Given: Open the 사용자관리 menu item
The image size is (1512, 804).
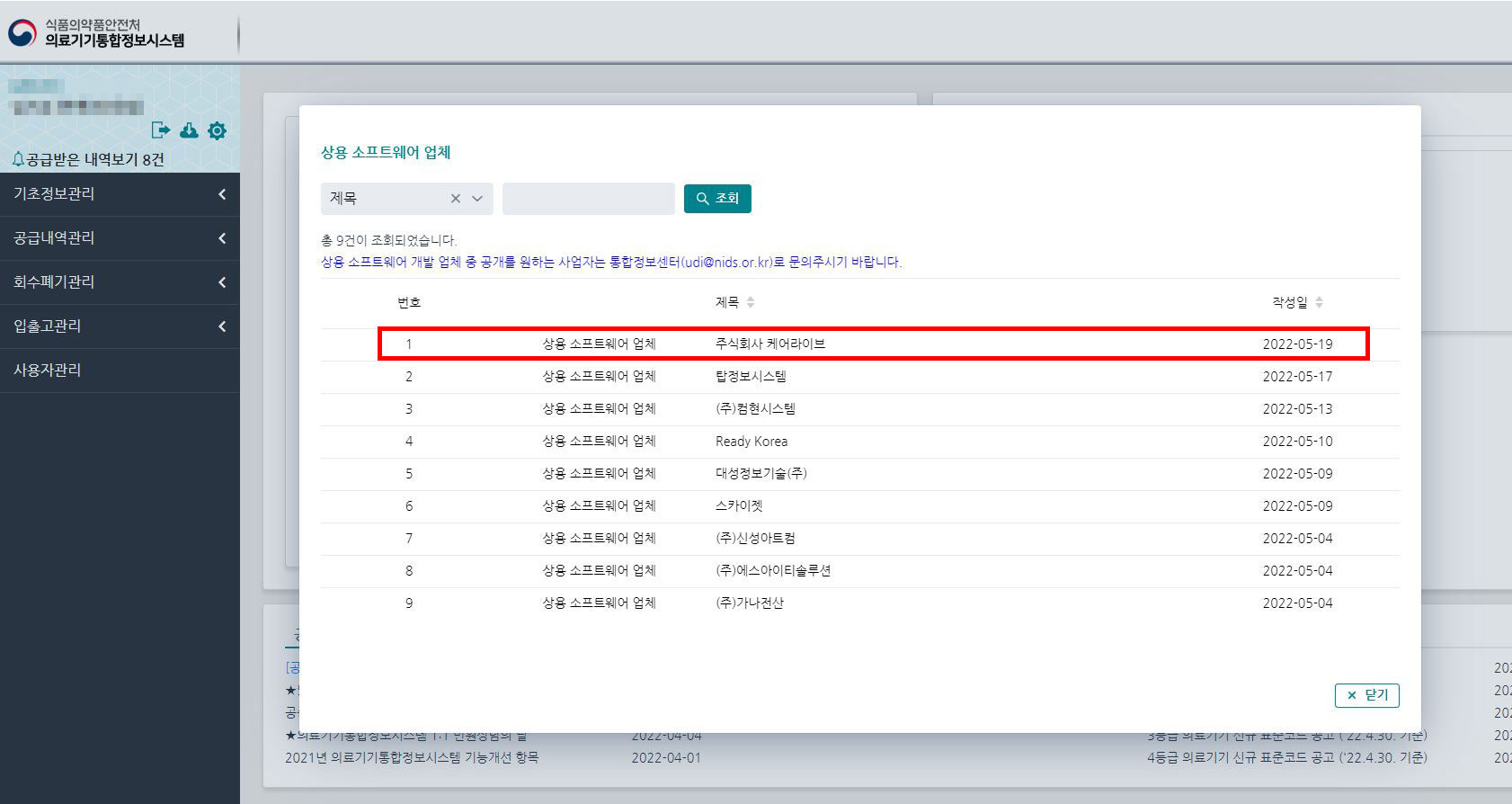Looking at the screenshot, I should coord(48,371).
